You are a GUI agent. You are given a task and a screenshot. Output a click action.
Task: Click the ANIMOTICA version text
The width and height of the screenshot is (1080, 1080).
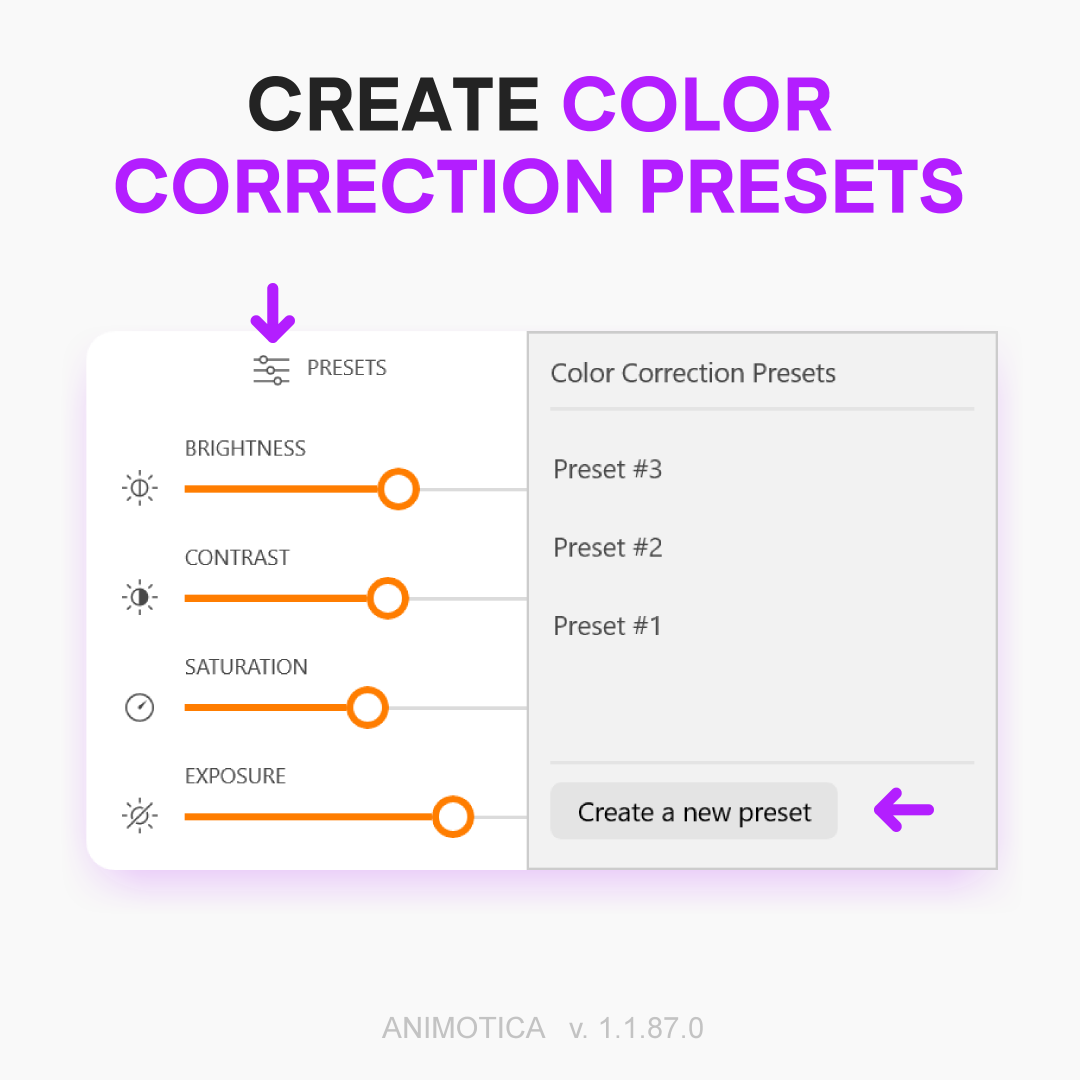click(x=543, y=1028)
